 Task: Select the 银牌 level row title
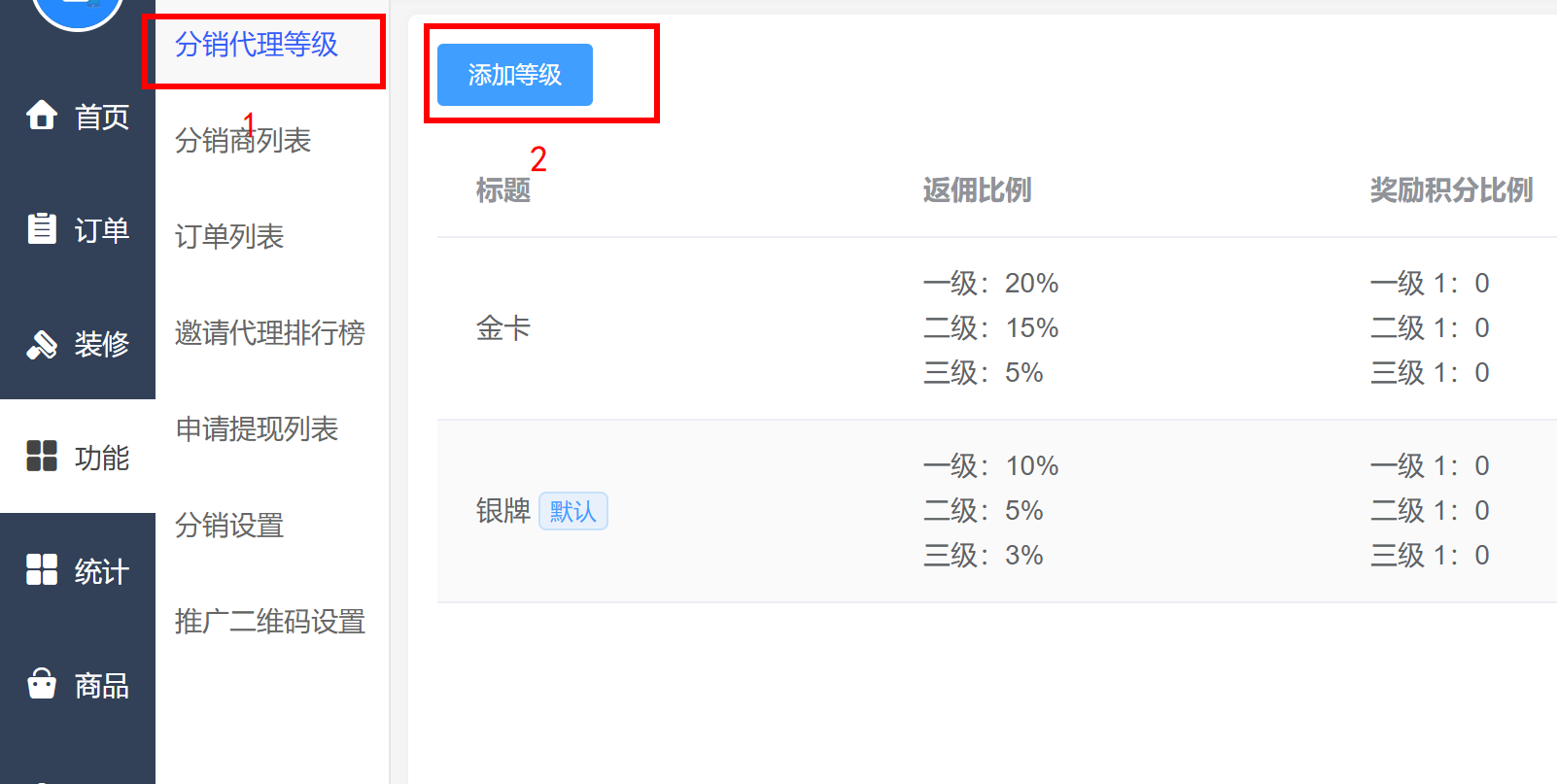pos(503,511)
